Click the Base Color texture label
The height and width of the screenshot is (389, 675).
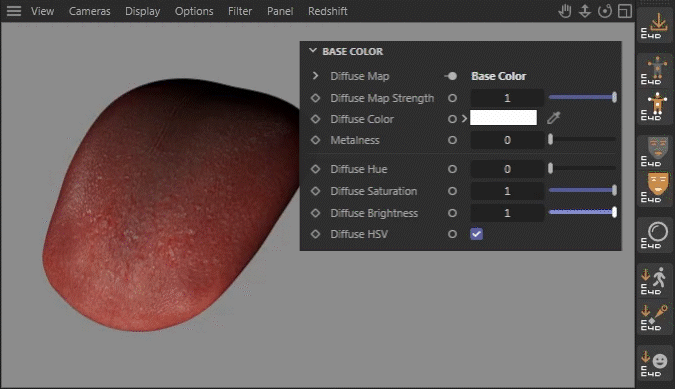tap(499, 76)
